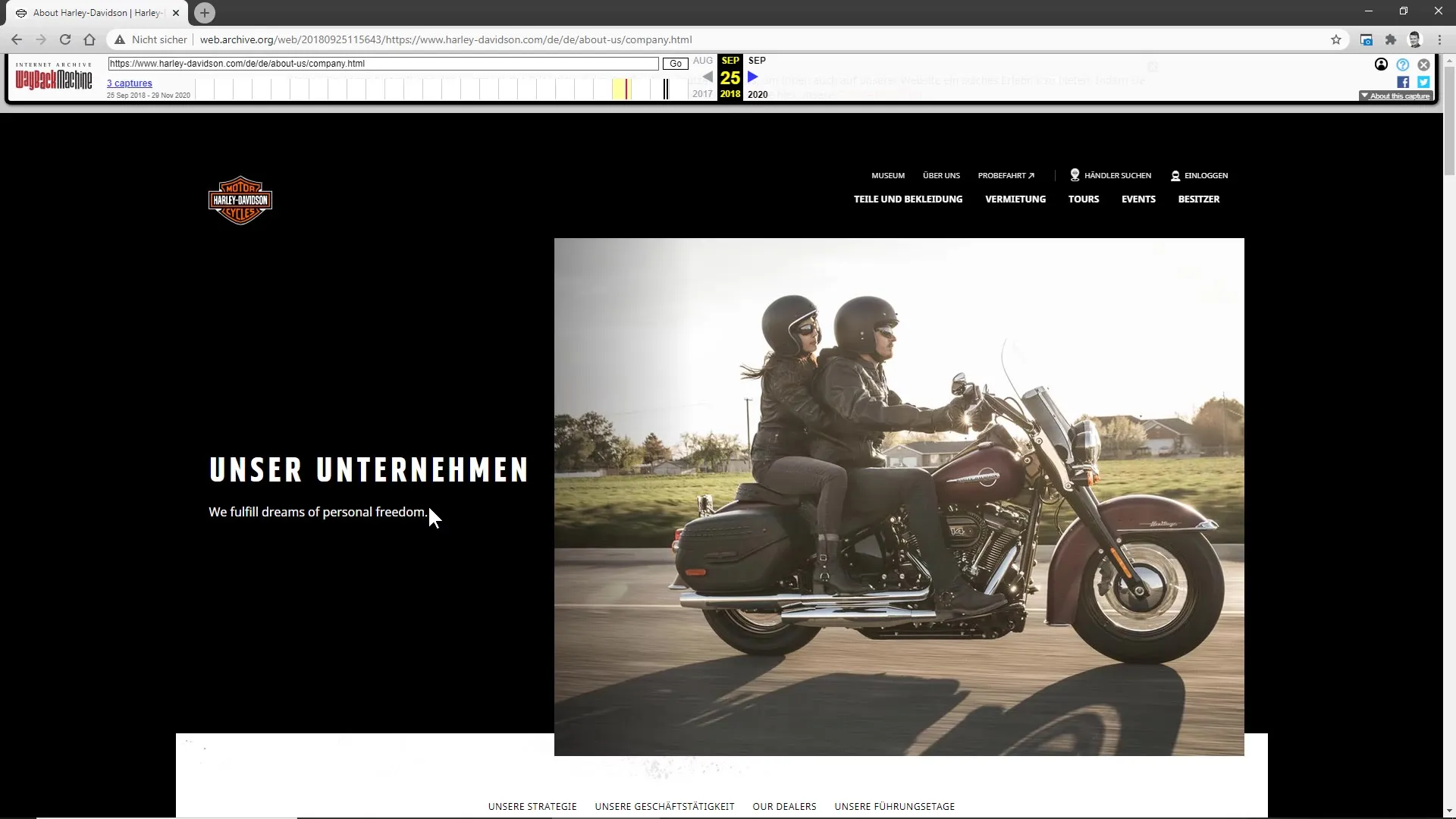Jump to UNSERE FÜHRUNGSETAGE section
Screen dimensions: 1456x819
point(895,806)
